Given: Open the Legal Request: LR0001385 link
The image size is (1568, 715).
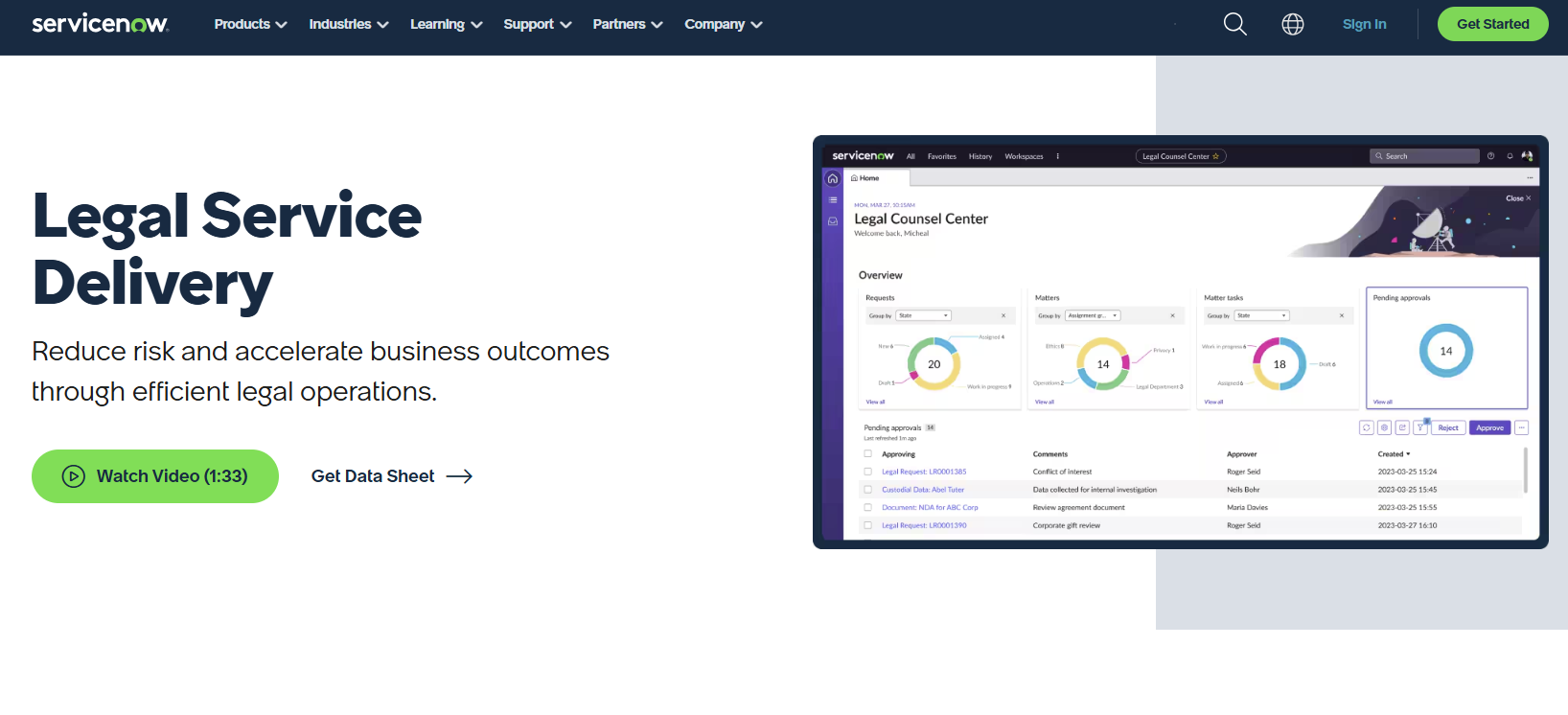Looking at the screenshot, I should (x=924, y=472).
